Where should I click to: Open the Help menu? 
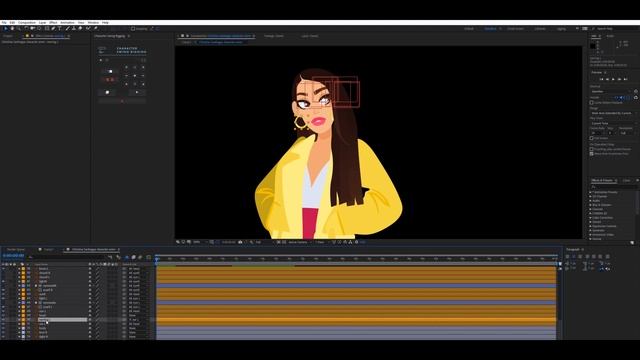(x=105, y=23)
